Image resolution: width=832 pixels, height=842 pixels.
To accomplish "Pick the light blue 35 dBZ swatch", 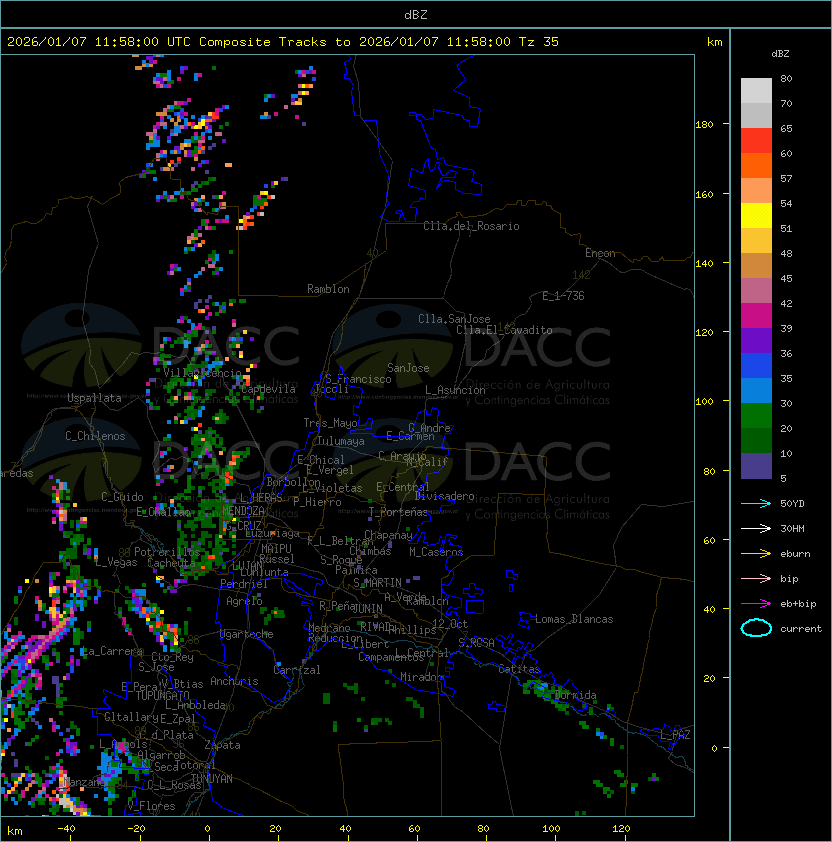I will 756,390.
